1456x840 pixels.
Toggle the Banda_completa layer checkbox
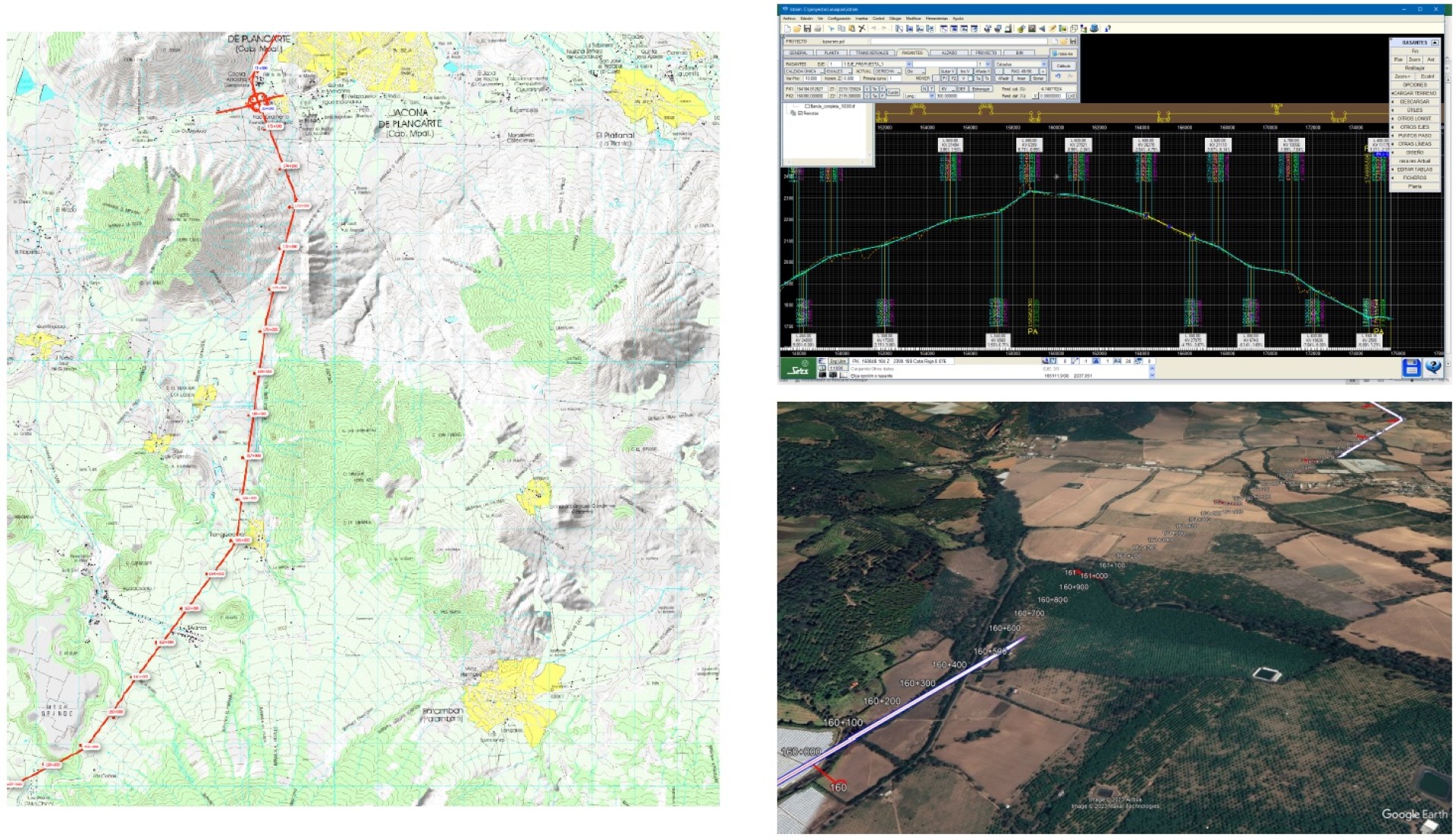coord(808,107)
